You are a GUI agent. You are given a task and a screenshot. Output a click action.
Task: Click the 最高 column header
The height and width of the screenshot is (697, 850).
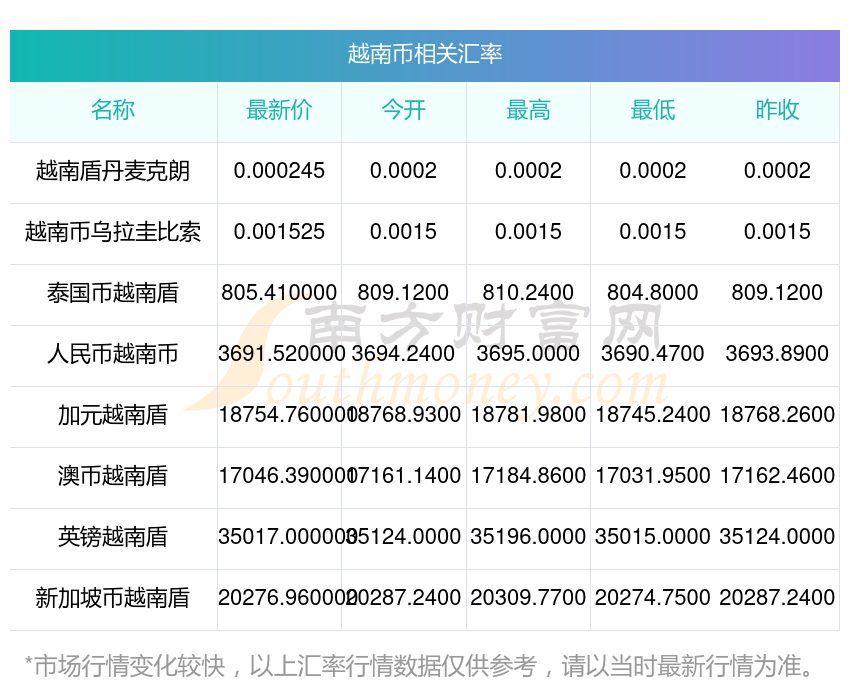tap(528, 110)
